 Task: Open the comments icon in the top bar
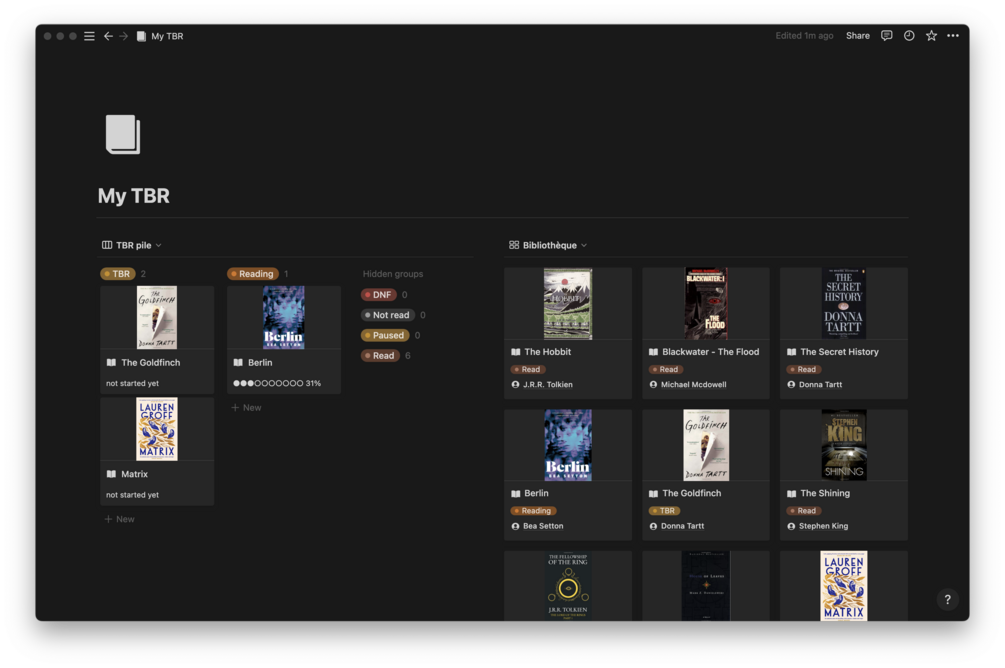coord(886,35)
